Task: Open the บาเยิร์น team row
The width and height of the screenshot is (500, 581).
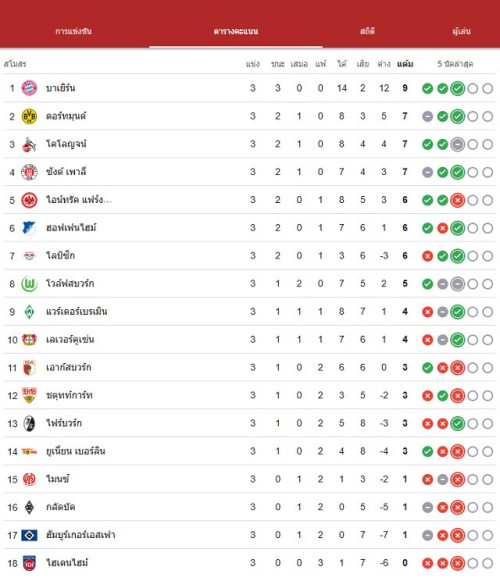Action: [249, 88]
